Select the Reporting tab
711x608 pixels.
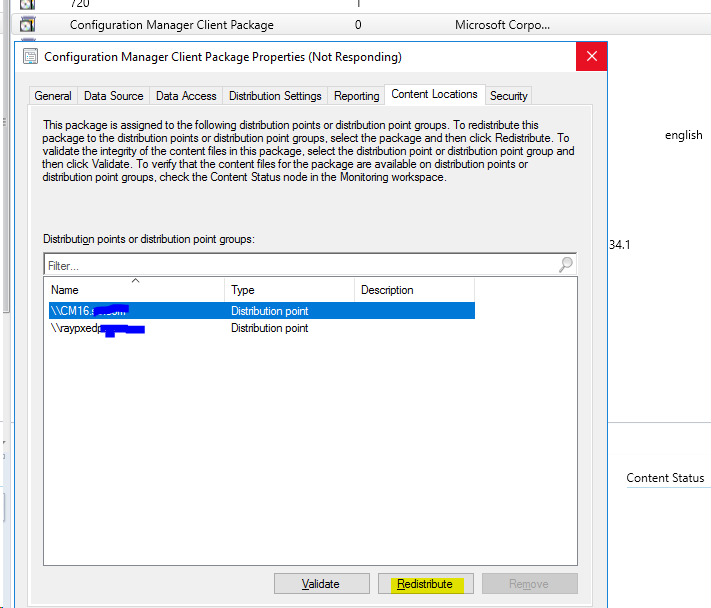tap(356, 96)
